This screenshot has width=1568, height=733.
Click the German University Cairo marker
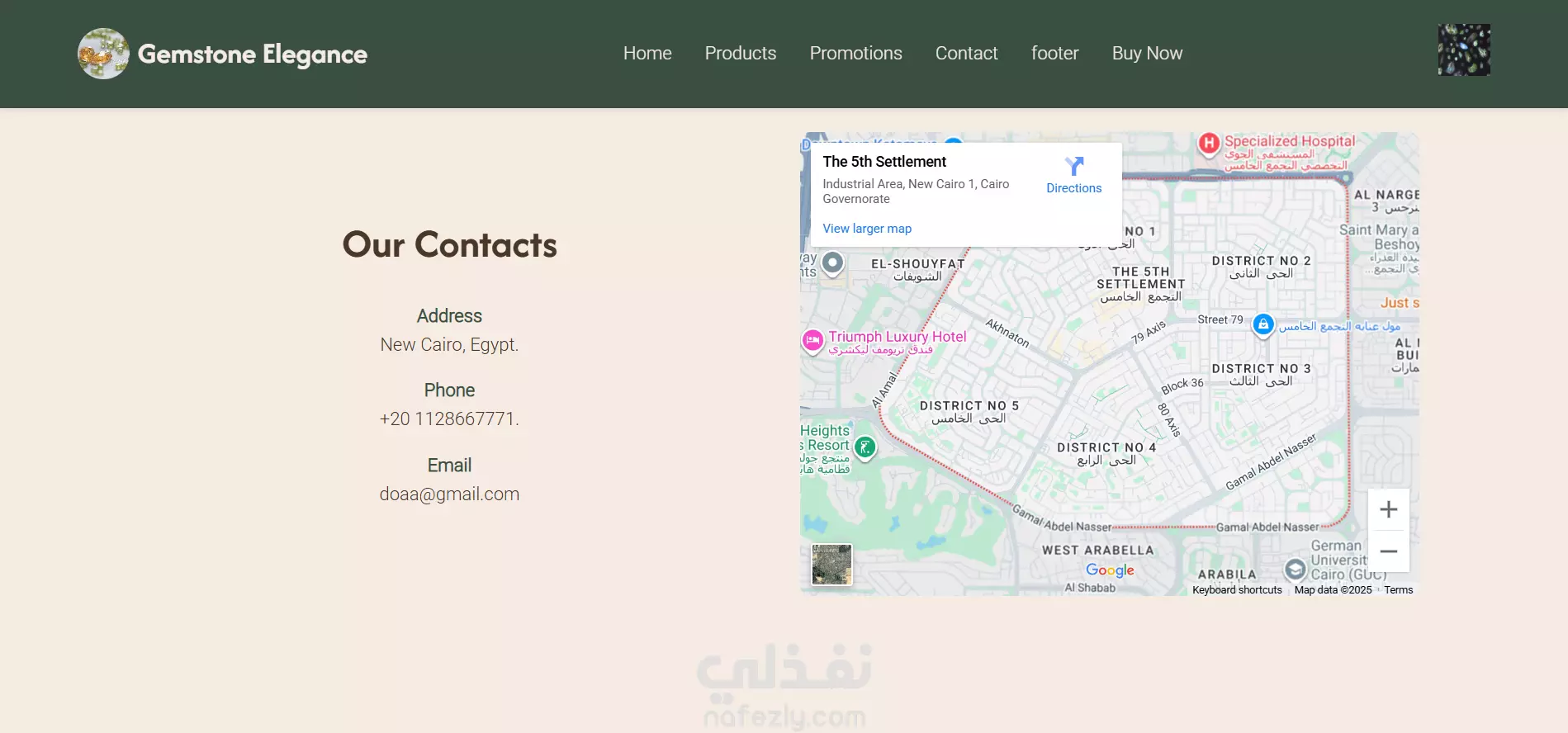tap(1295, 569)
